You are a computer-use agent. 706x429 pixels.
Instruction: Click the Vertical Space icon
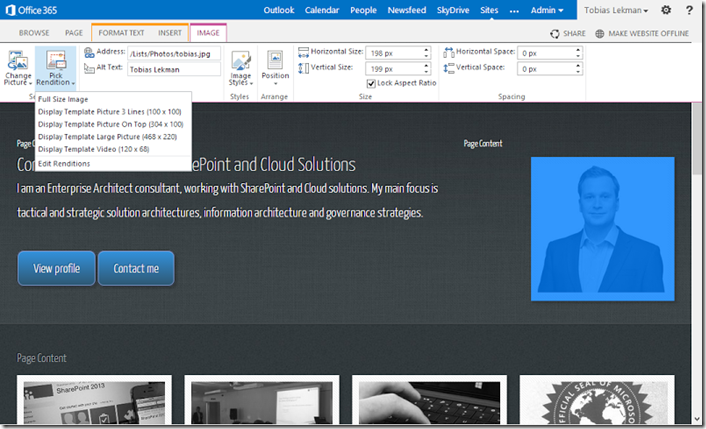tap(449, 68)
